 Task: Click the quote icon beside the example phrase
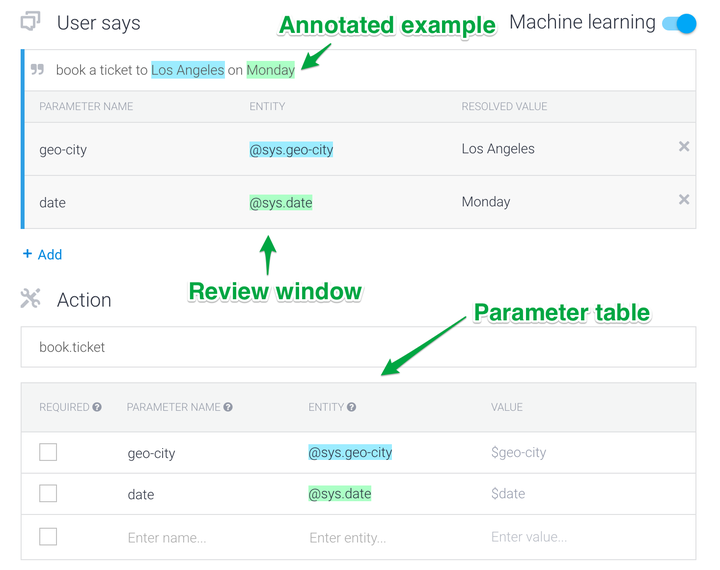point(38,70)
